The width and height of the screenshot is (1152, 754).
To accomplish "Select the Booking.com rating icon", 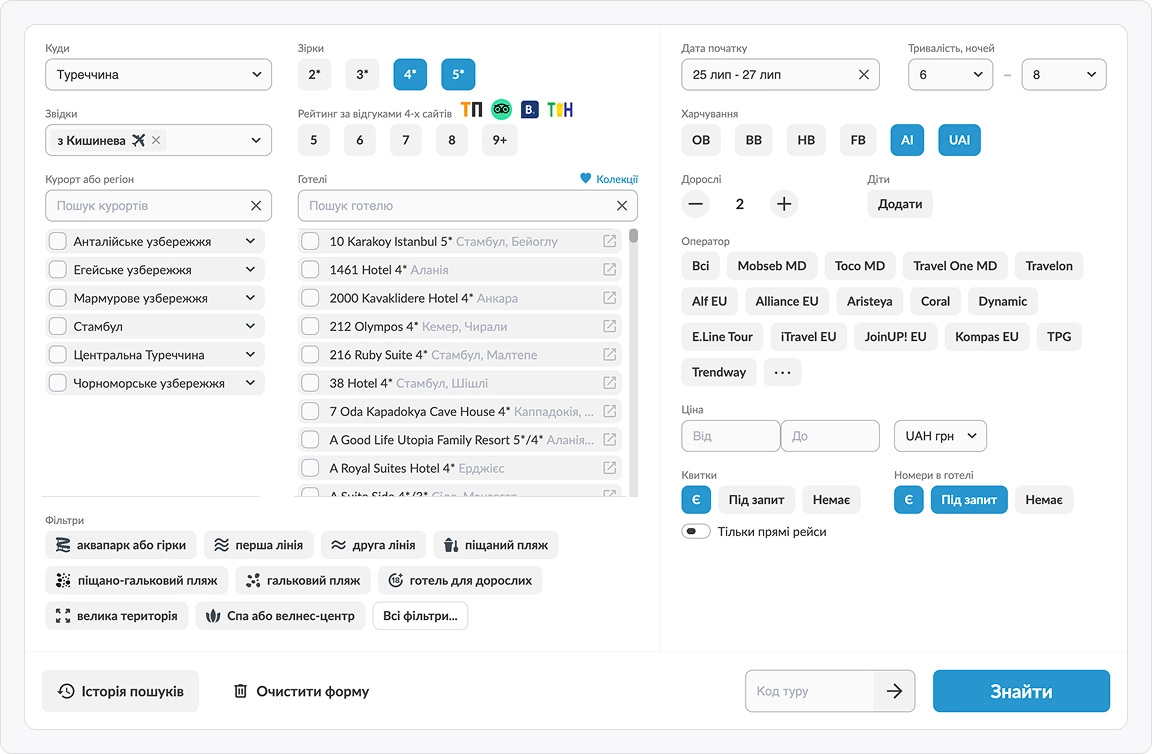I will tap(530, 110).
